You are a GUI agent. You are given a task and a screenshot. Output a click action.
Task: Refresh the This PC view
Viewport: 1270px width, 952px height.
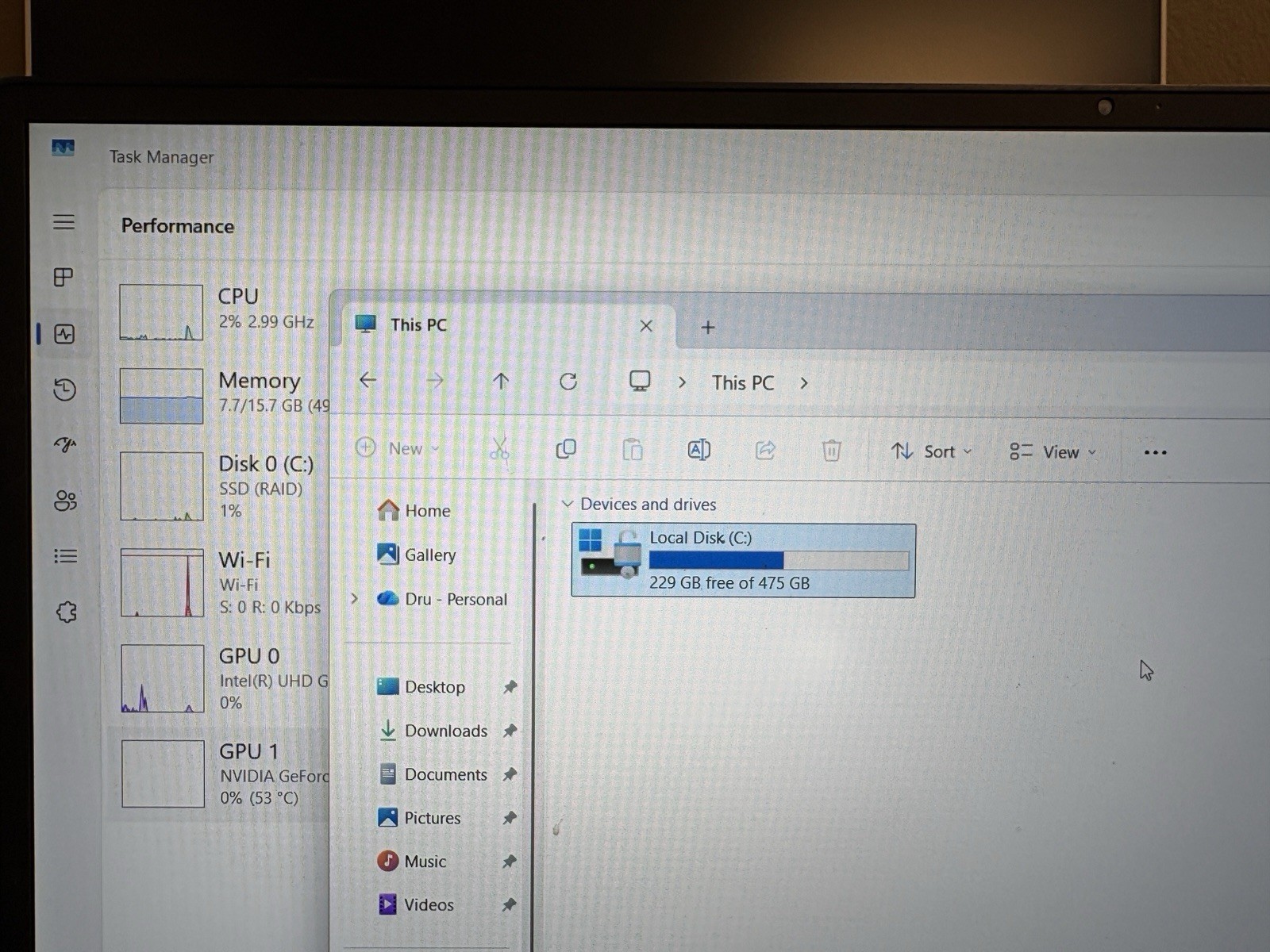568,382
